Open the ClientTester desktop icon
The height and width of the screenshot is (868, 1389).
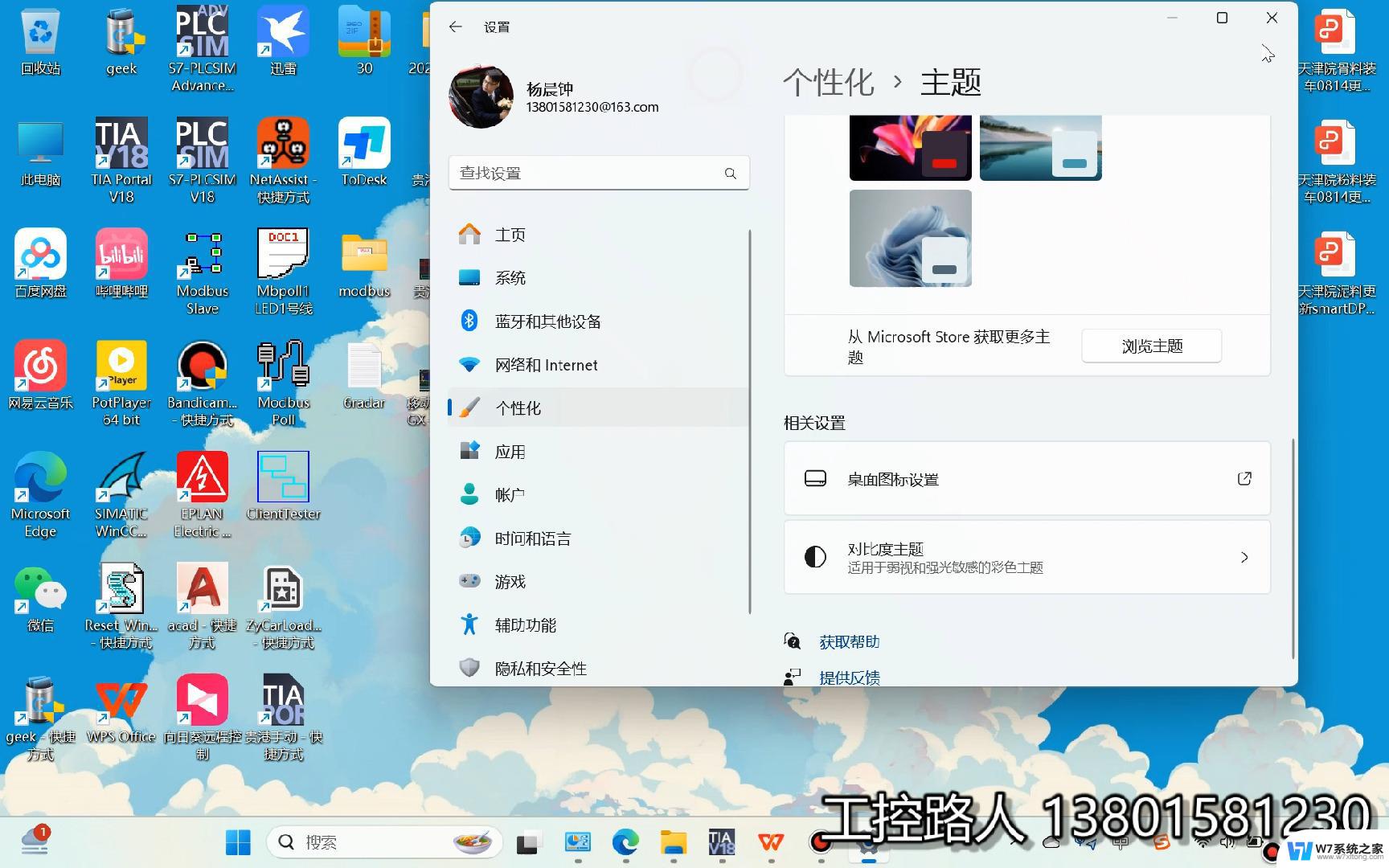click(x=283, y=486)
